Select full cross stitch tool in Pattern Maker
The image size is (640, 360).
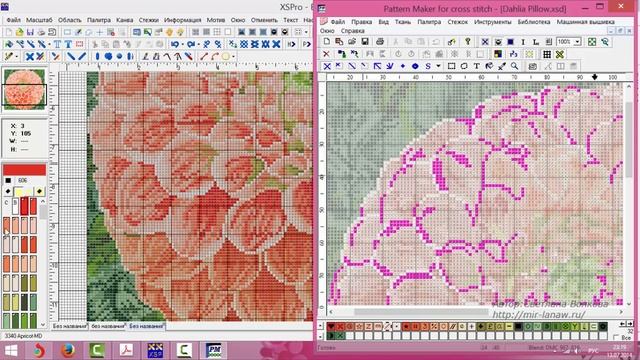pyautogui.click(x=327, y=66)
